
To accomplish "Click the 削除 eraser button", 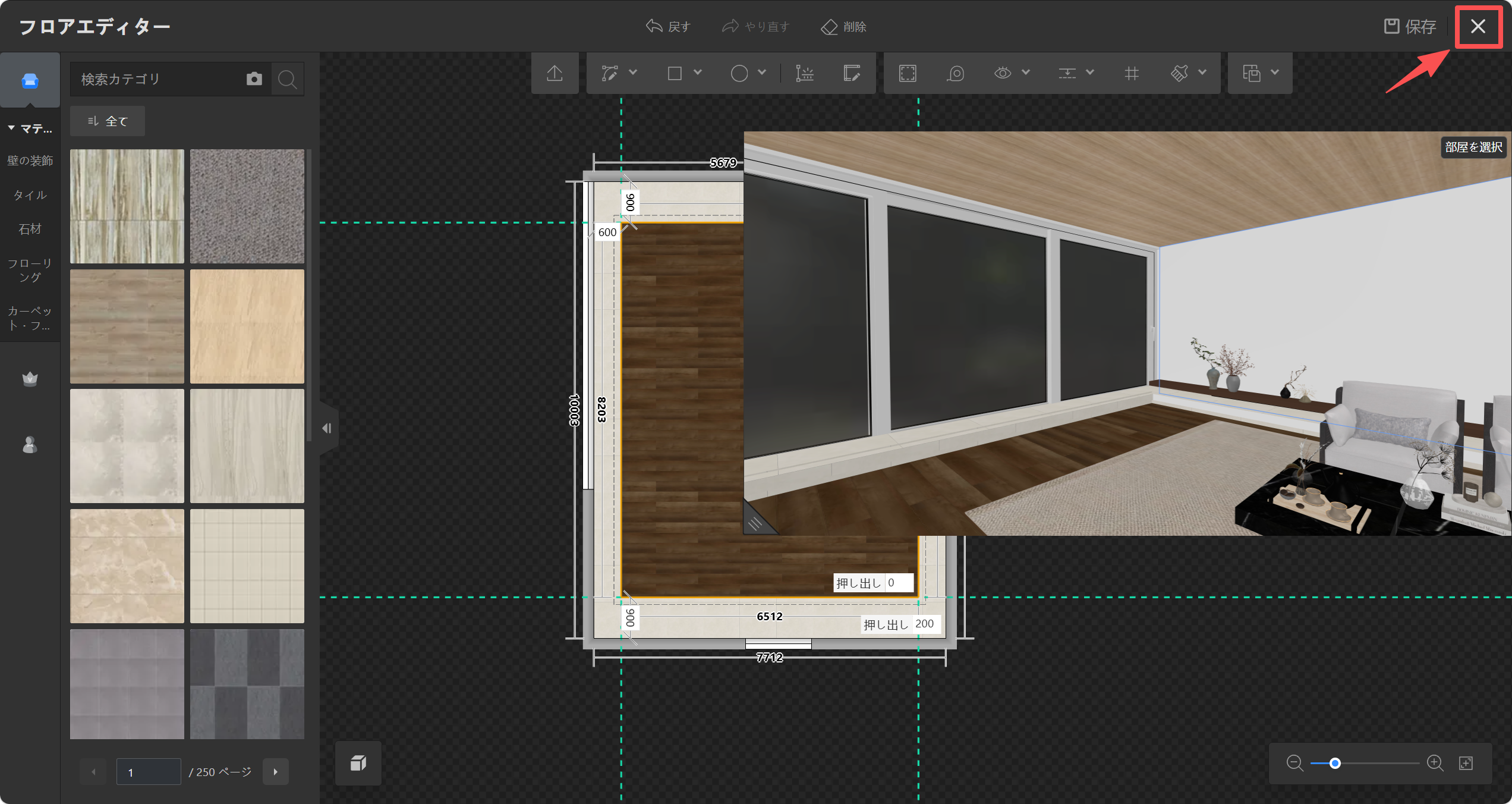I will pos(844,27).
